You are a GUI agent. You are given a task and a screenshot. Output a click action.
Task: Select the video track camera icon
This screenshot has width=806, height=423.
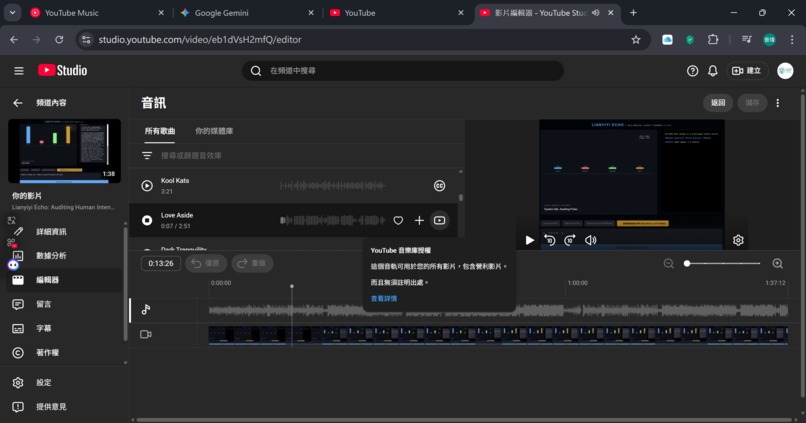pyautogui.click(x=146, y=335)
